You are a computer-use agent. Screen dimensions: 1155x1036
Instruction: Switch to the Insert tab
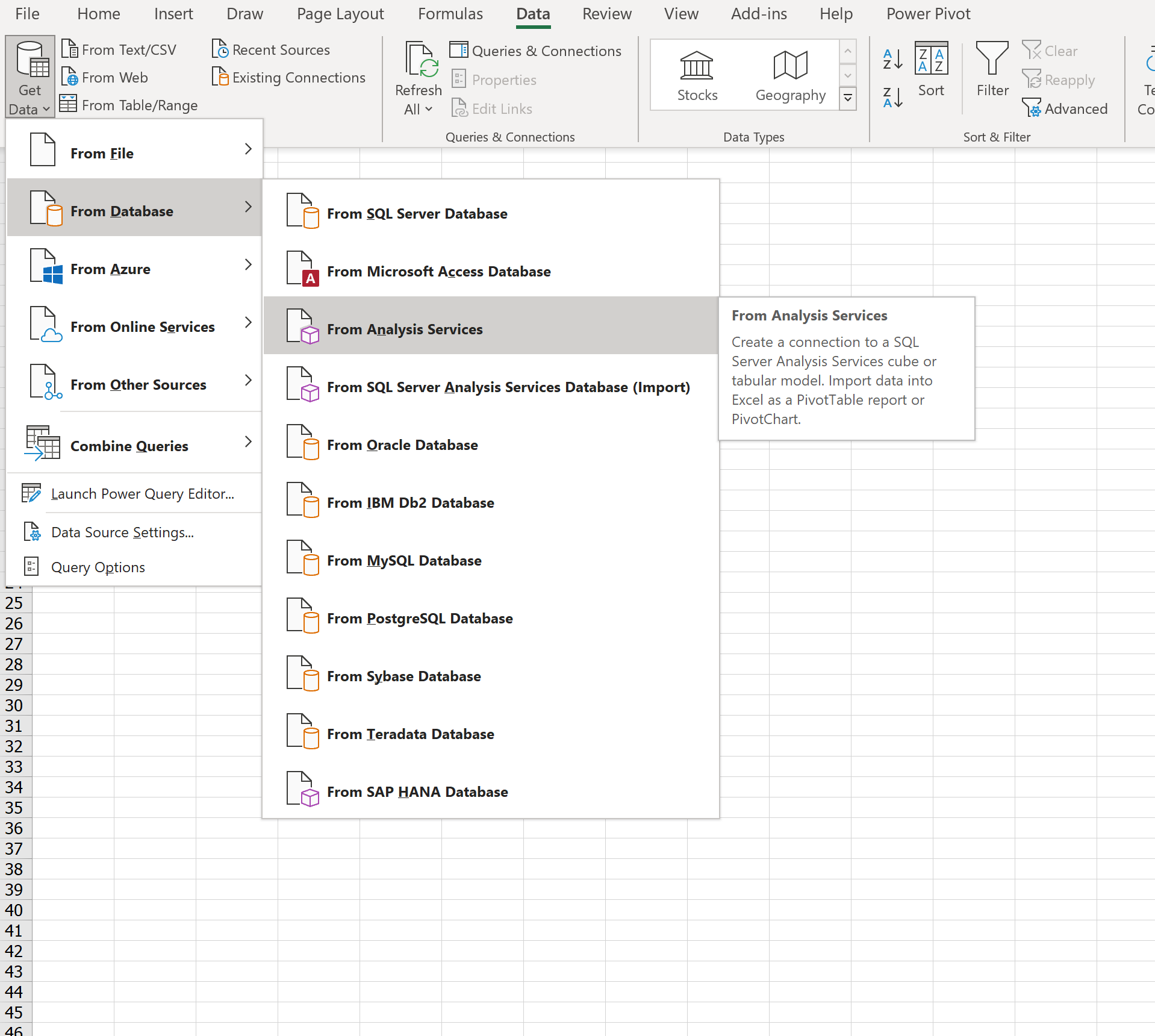[x=173, y=13]
